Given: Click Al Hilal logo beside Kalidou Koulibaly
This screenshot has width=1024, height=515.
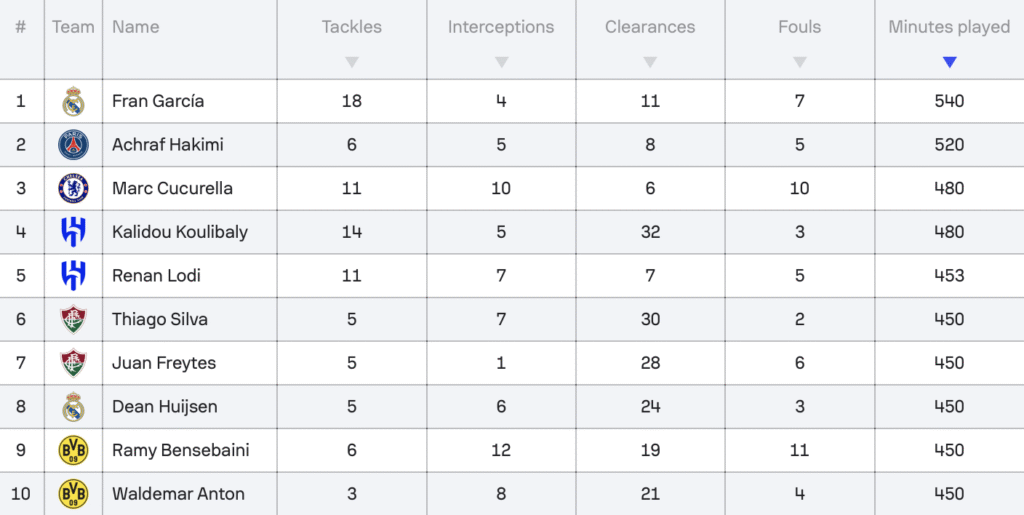Looking at the screenshot, I should [73, 232].
